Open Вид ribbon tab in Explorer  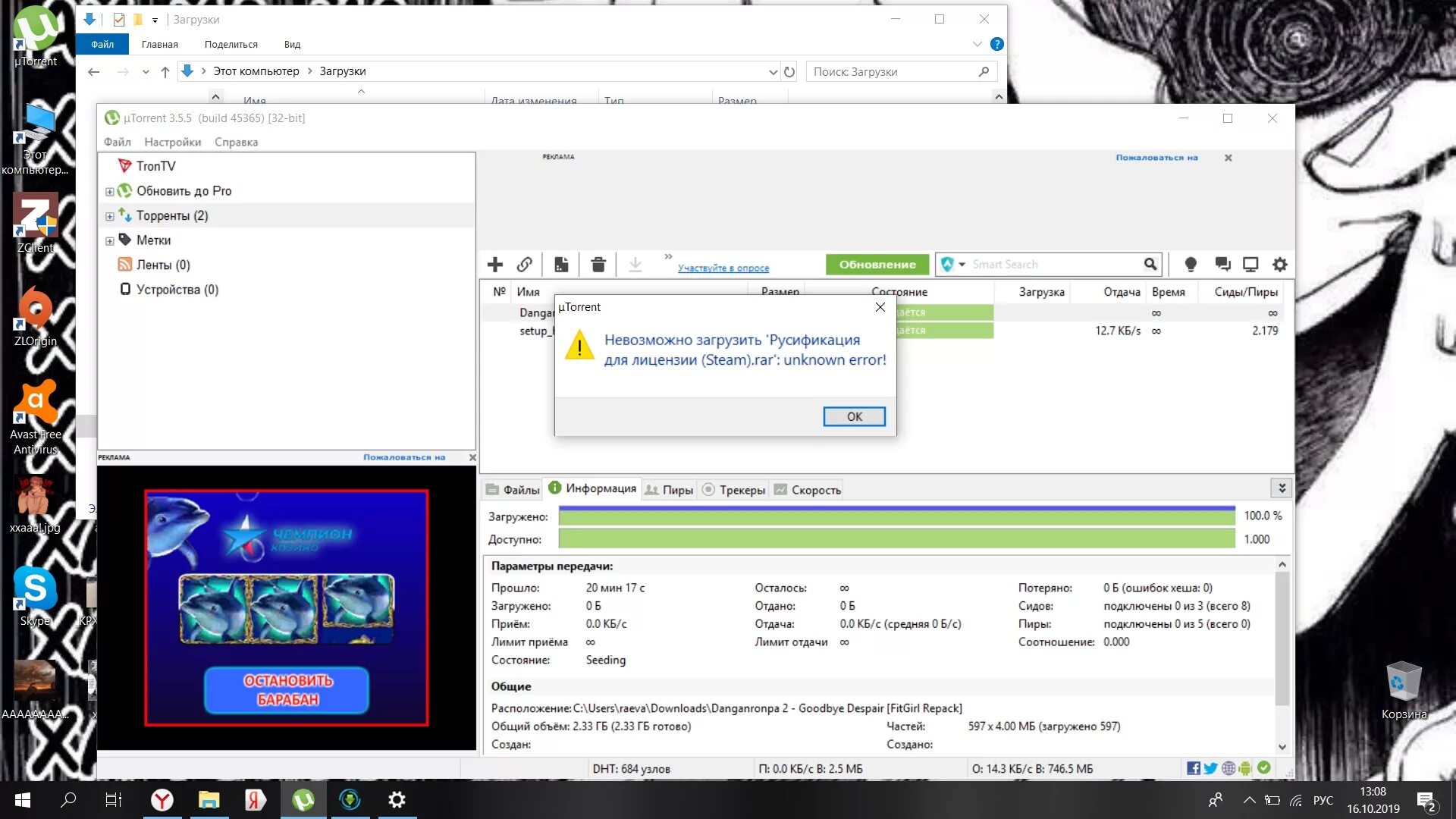click(x=292, y=44)
